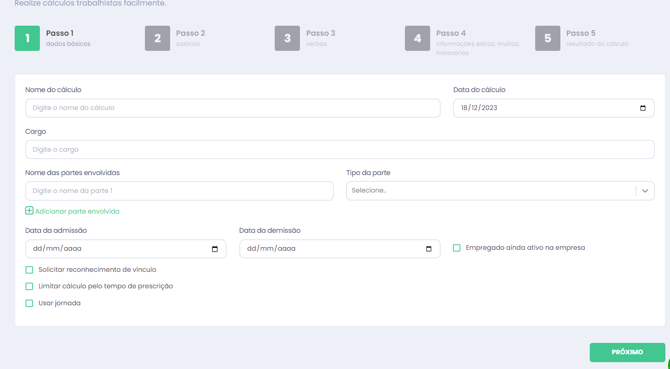Tick Limitar cálculo pelo tempo de prescrição
The width and height of the screenshot is (670, 369).
tap(29, 287)
